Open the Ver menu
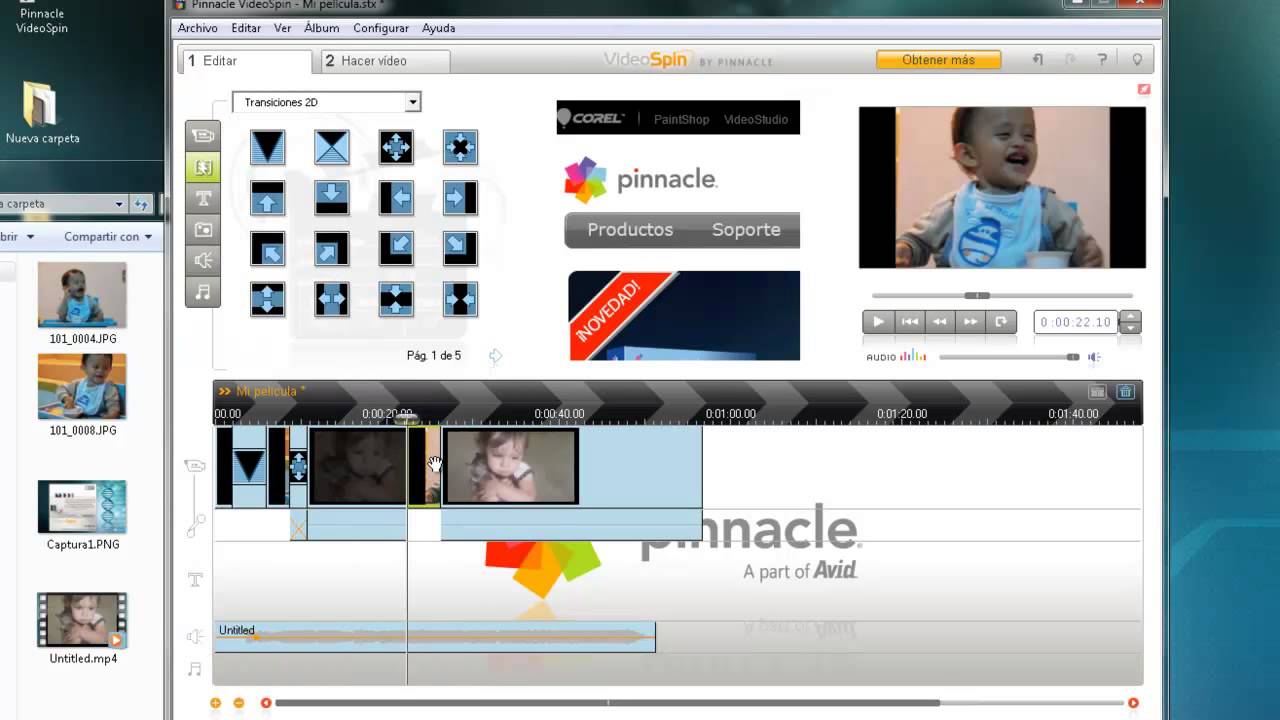This screenshot has width=1280, height=720. pyautogui.click(x=283, y=29)
